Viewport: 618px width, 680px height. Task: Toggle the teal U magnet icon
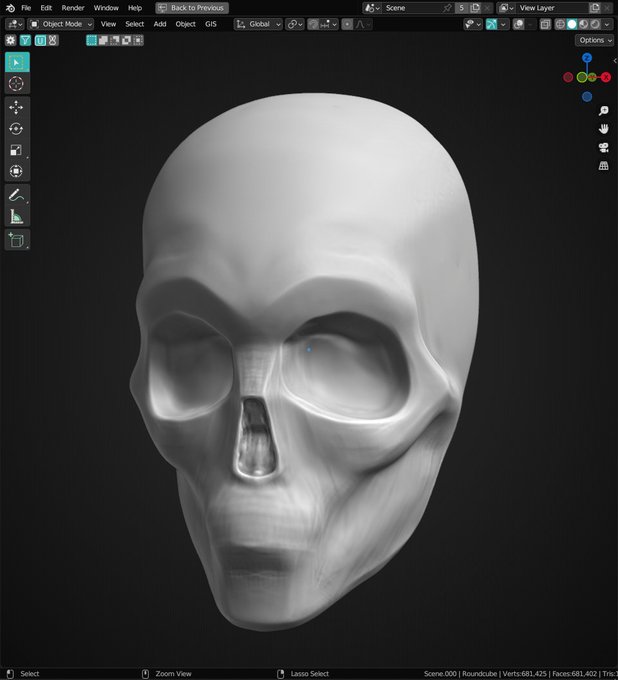pos(40,40)
